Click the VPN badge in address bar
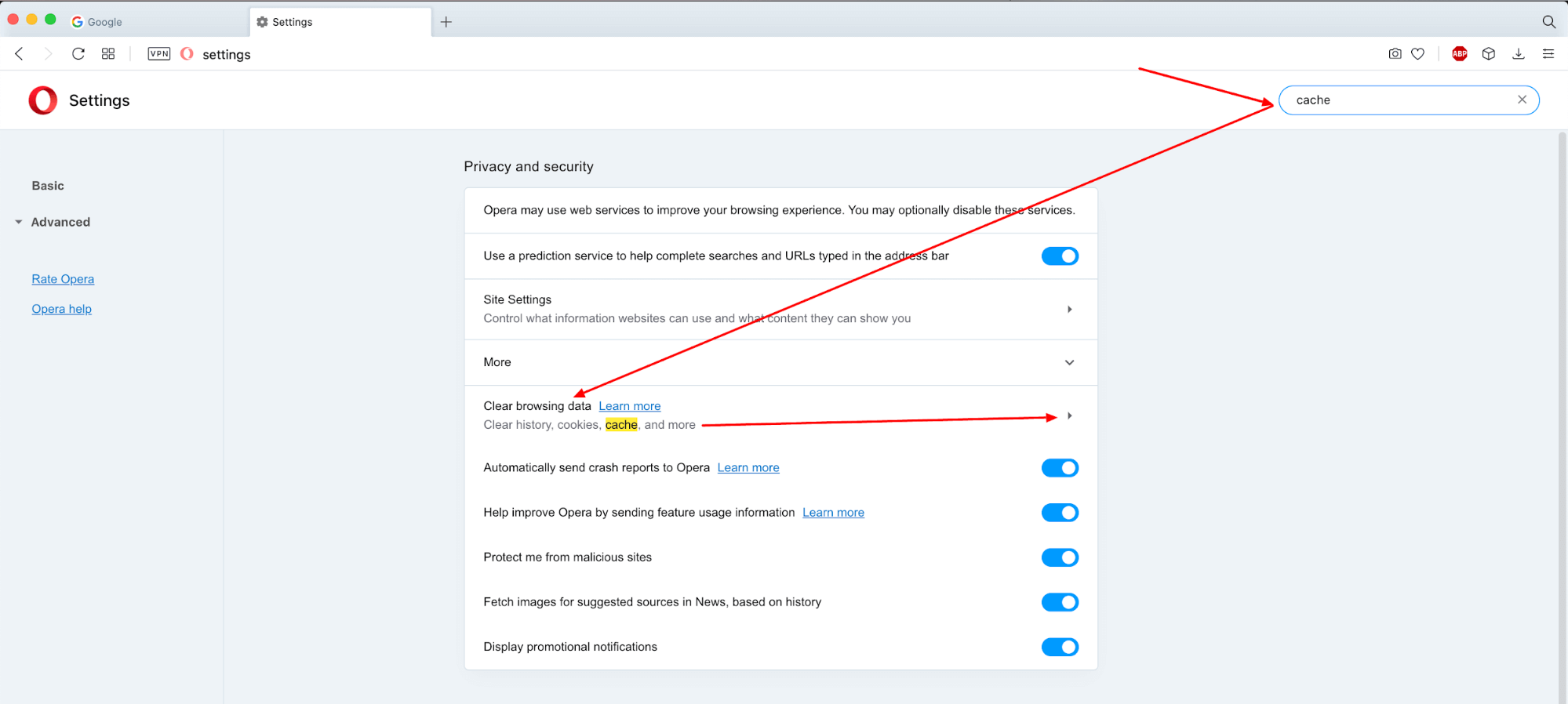 (x=159, y=54)
